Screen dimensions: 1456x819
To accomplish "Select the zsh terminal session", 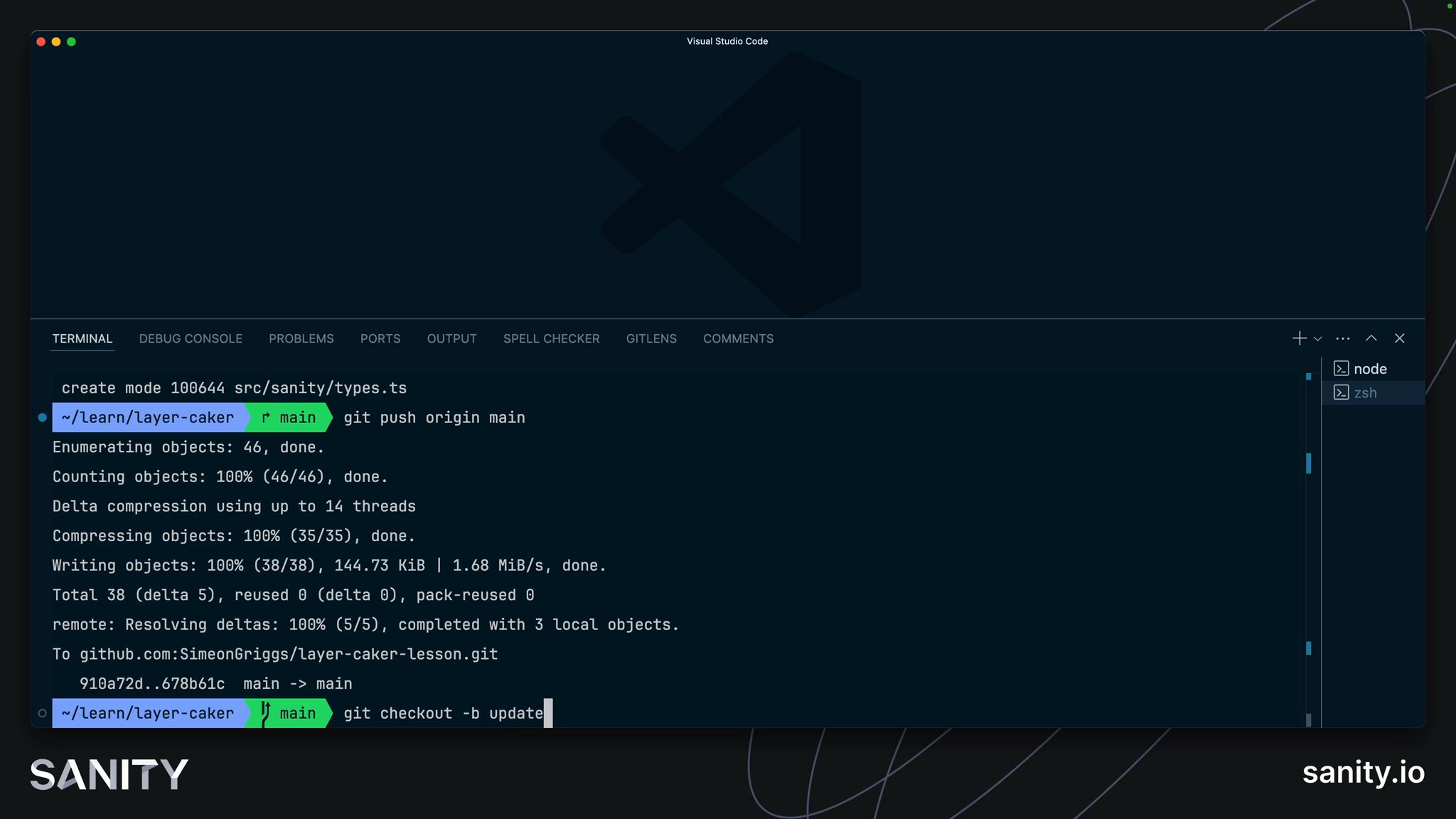I will tap(1373, 392).
